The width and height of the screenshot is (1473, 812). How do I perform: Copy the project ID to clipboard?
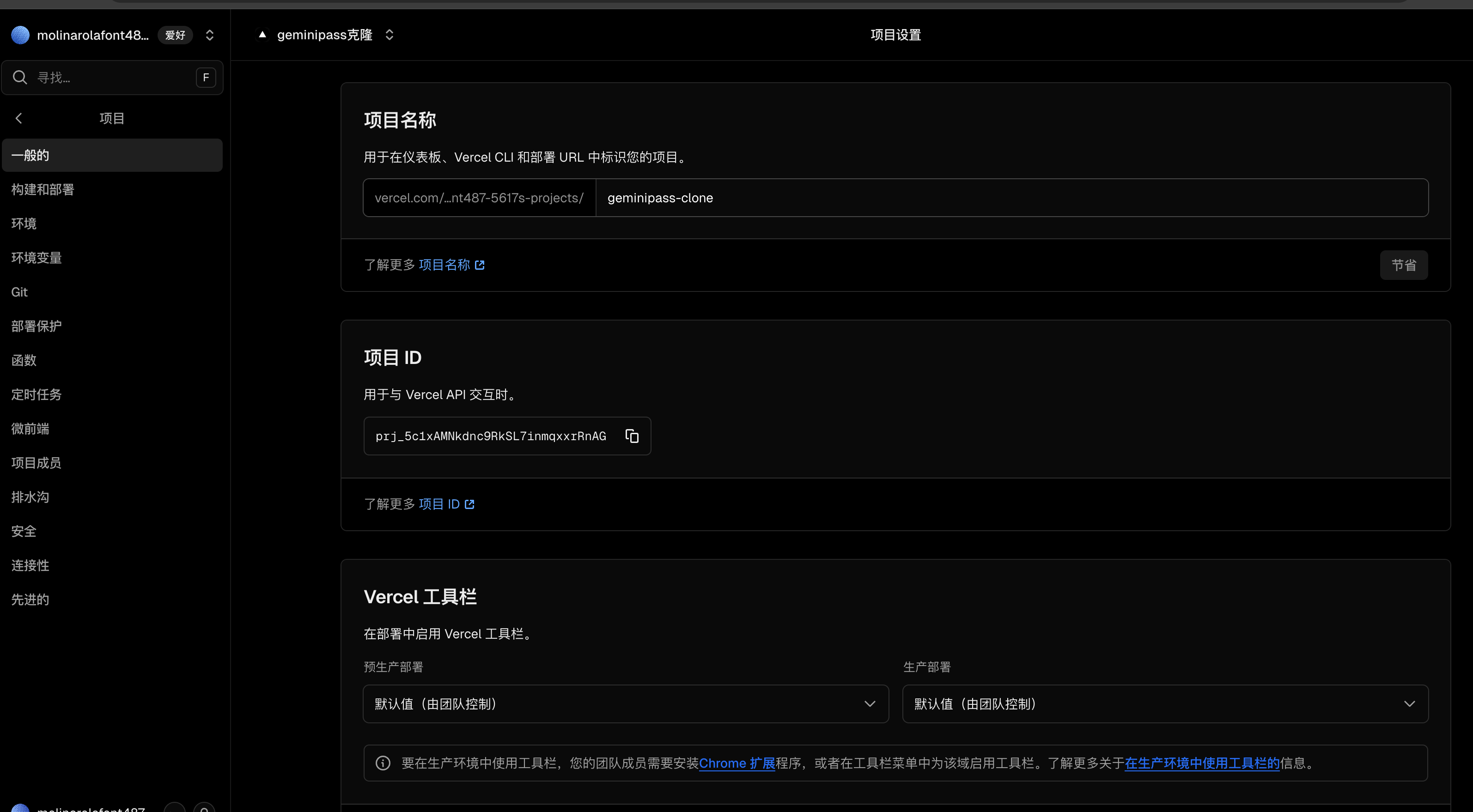(631, 436)
